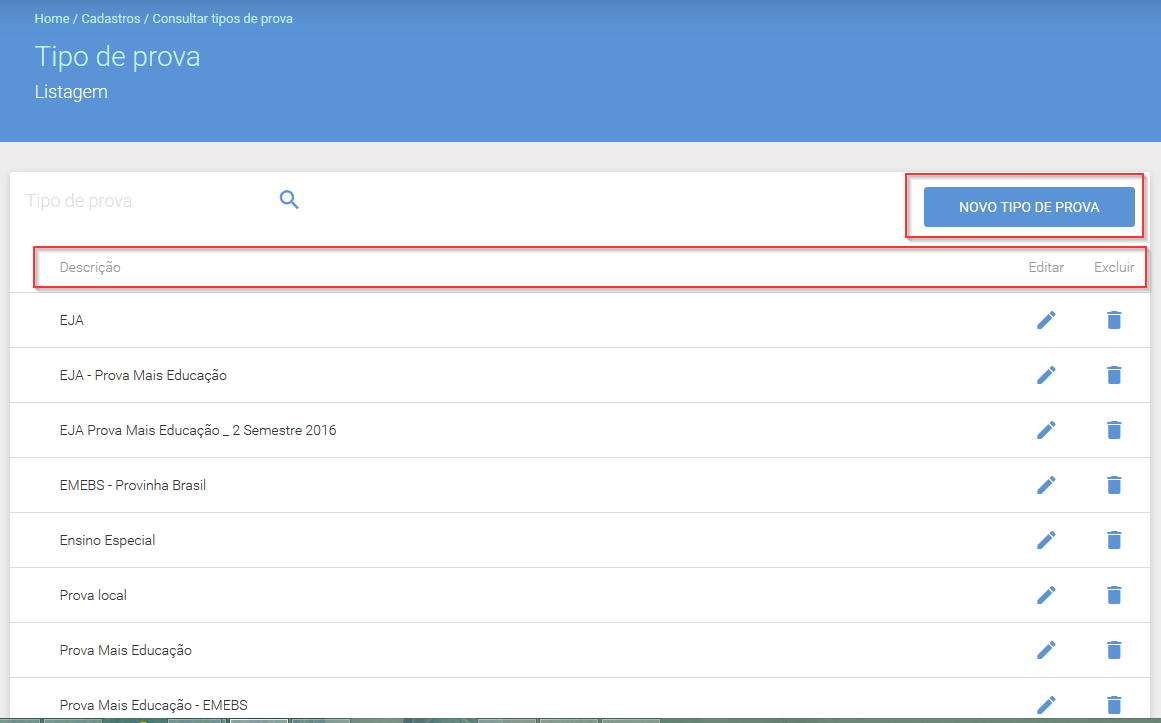Click the search magnifier icon
The width and height of the screenshot is (1161, 723).
pyautogui.click(x=289, y=199)
